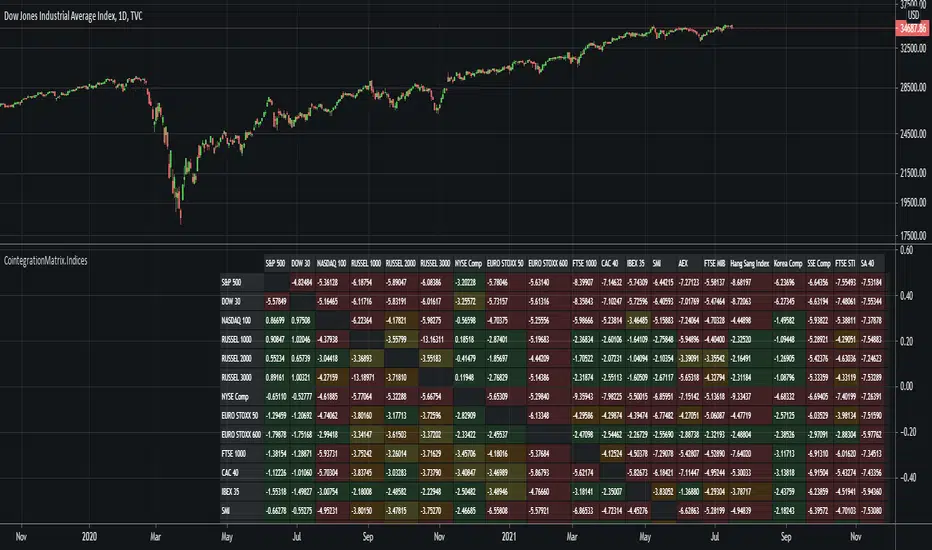Click the green cell value 0.86699
The width and height of the screenshot is (932, 550).
pyautogui.click(x=275, y=320)
